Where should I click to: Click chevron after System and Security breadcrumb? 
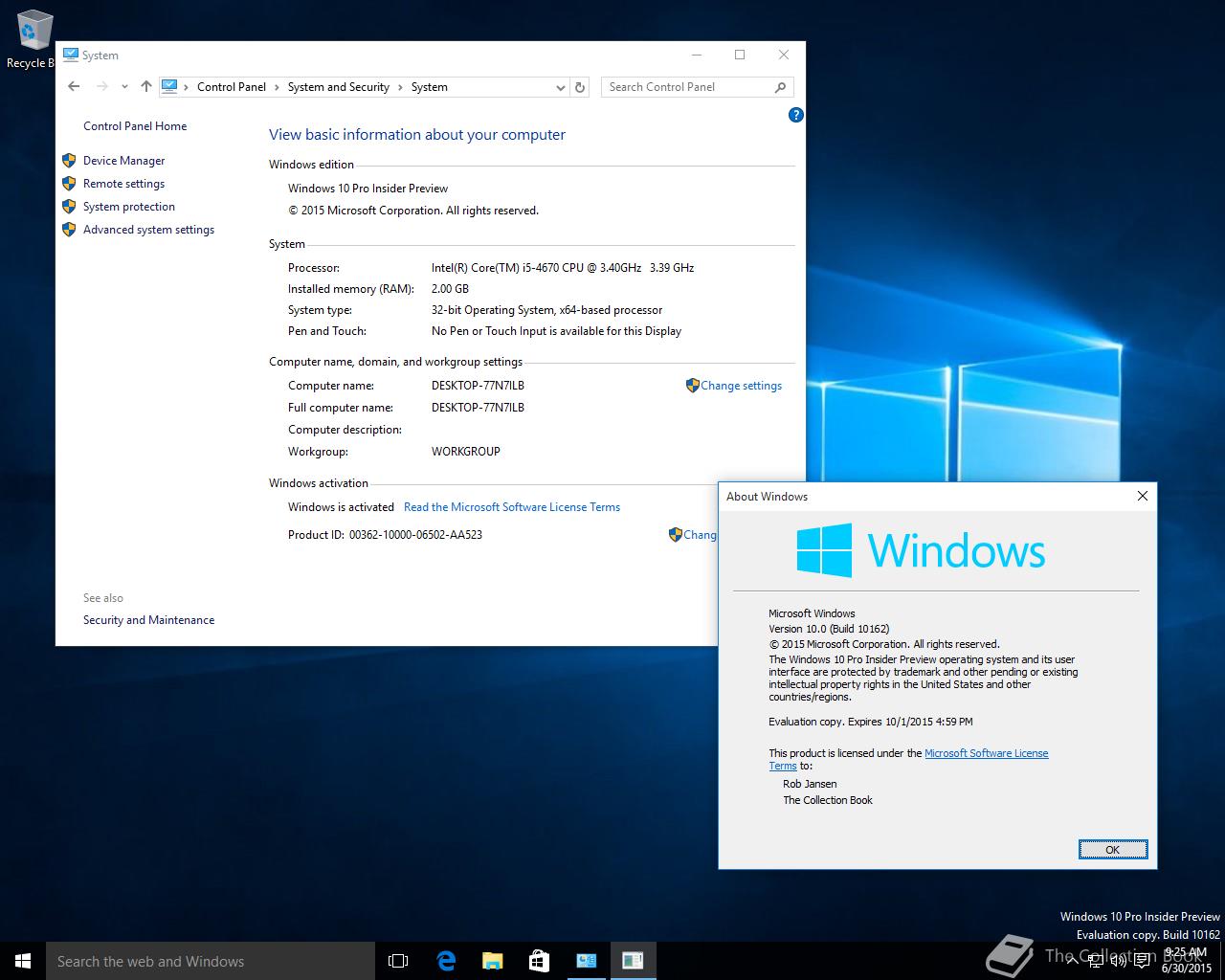(400, 87)
